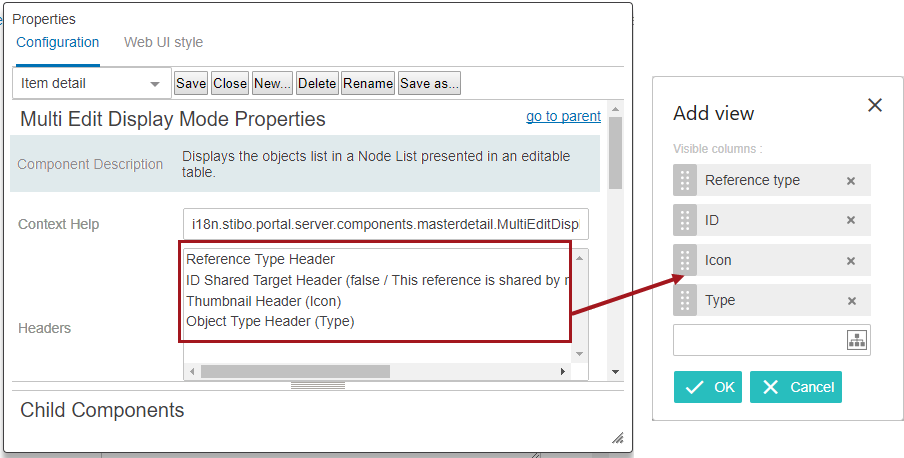The height and width of the screenshot is (458, 904).
Task: Cancel the Add view dialog
Action: coord(796,387)
